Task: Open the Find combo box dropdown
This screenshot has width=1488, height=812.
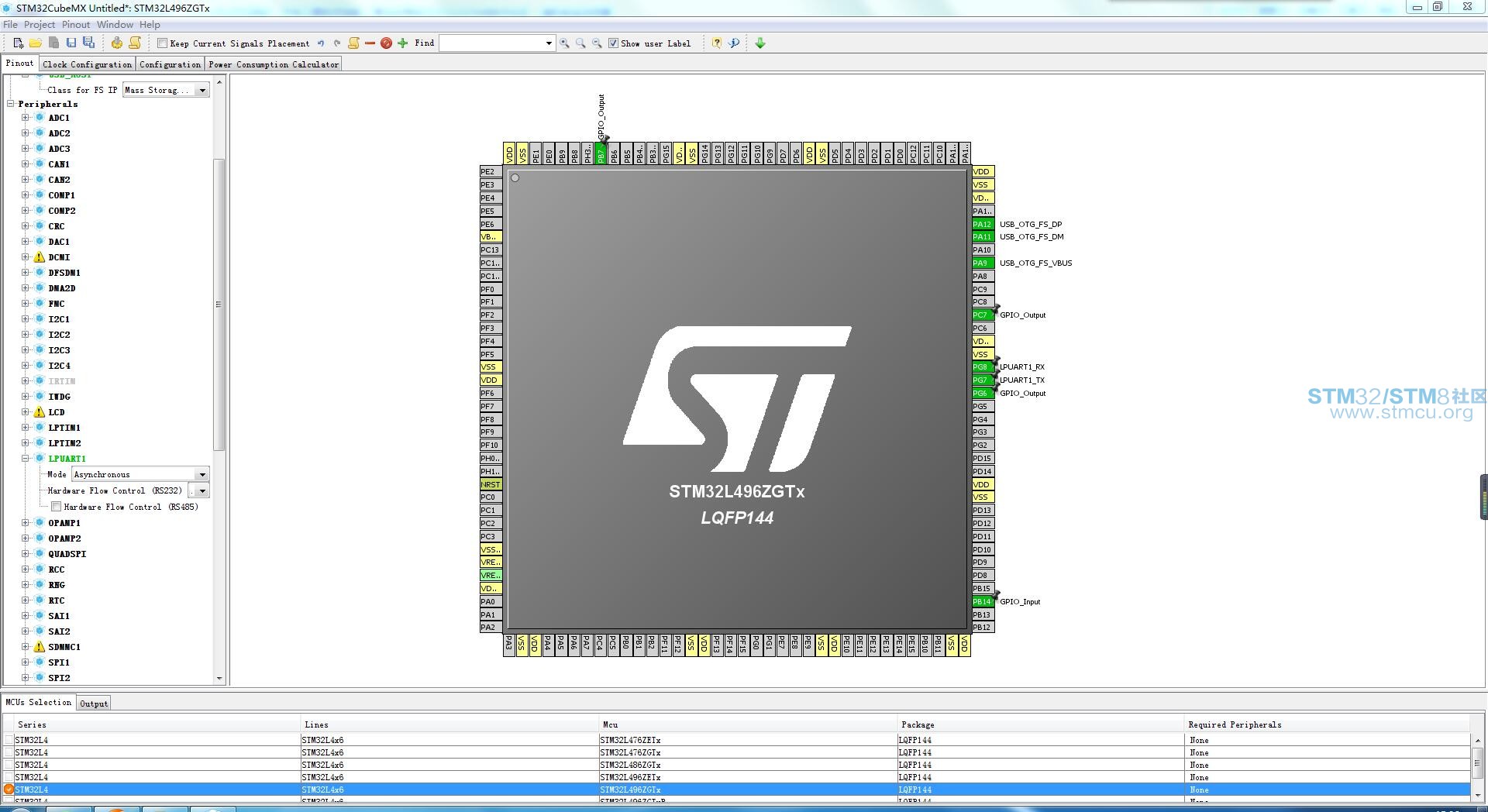Action: (x=549, y=43)
